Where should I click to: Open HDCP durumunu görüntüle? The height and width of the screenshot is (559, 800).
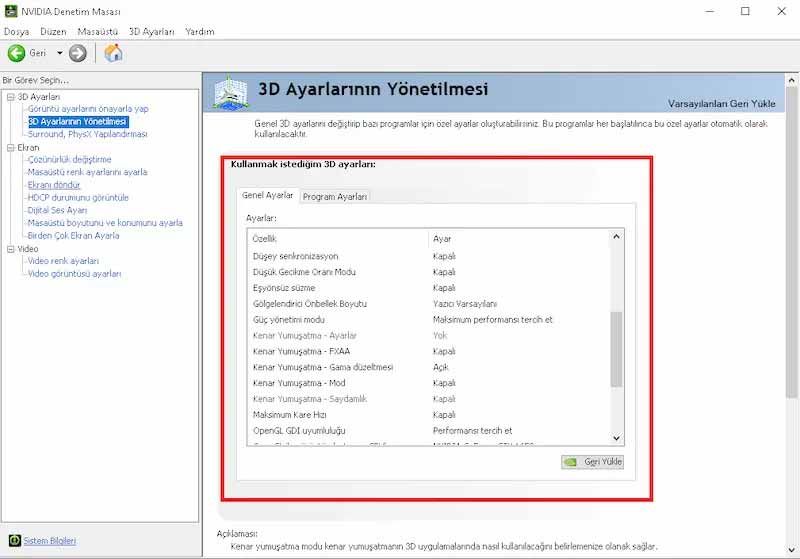(x=78, y=197)
